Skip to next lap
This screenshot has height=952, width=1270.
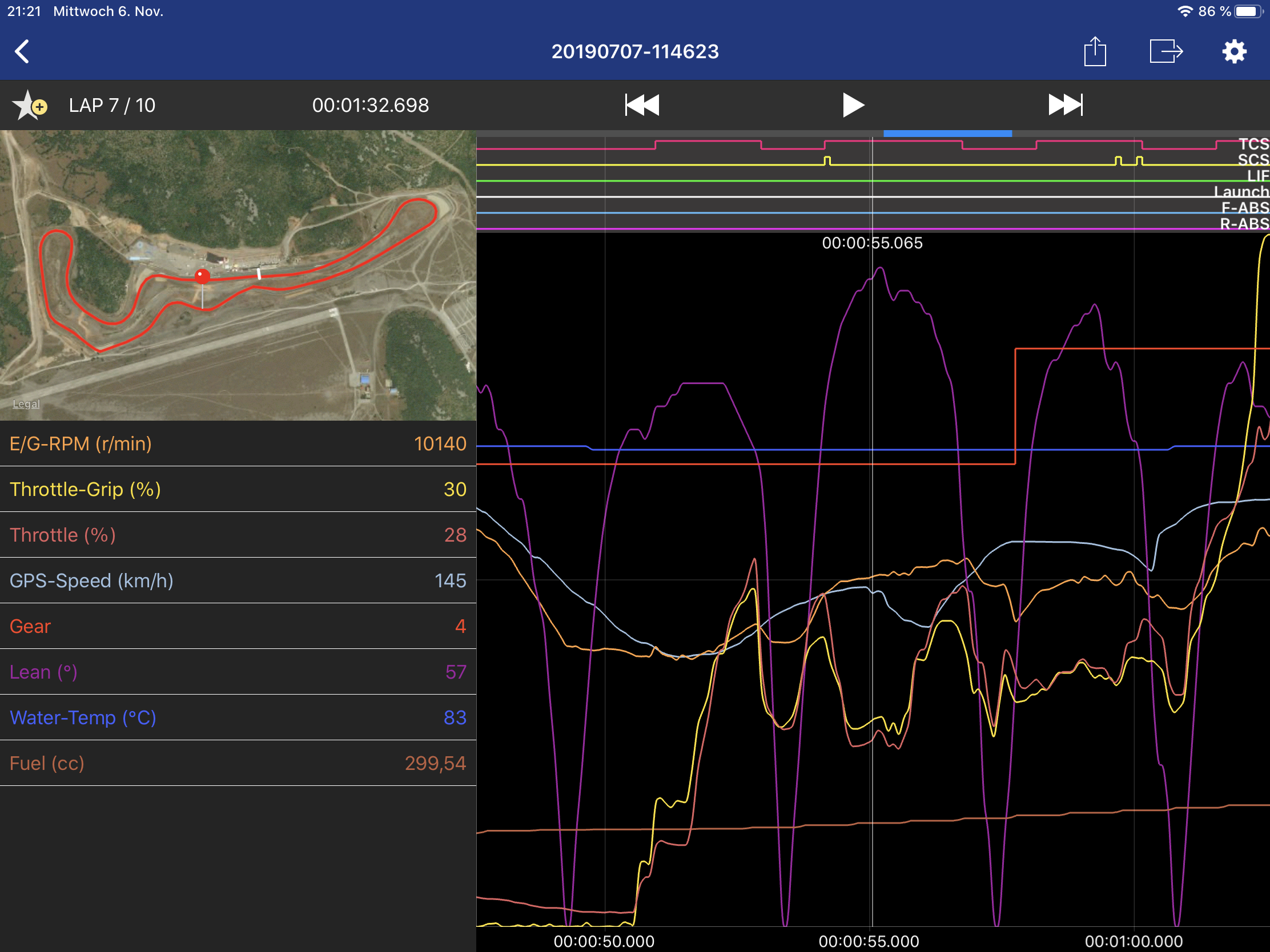point(1065,105)
